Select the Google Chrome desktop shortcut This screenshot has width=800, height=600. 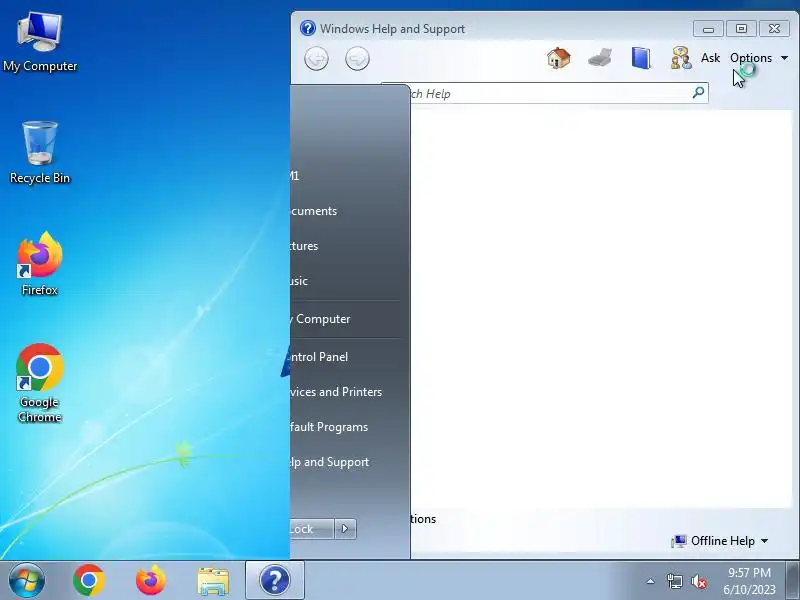[x=40, y=383]
